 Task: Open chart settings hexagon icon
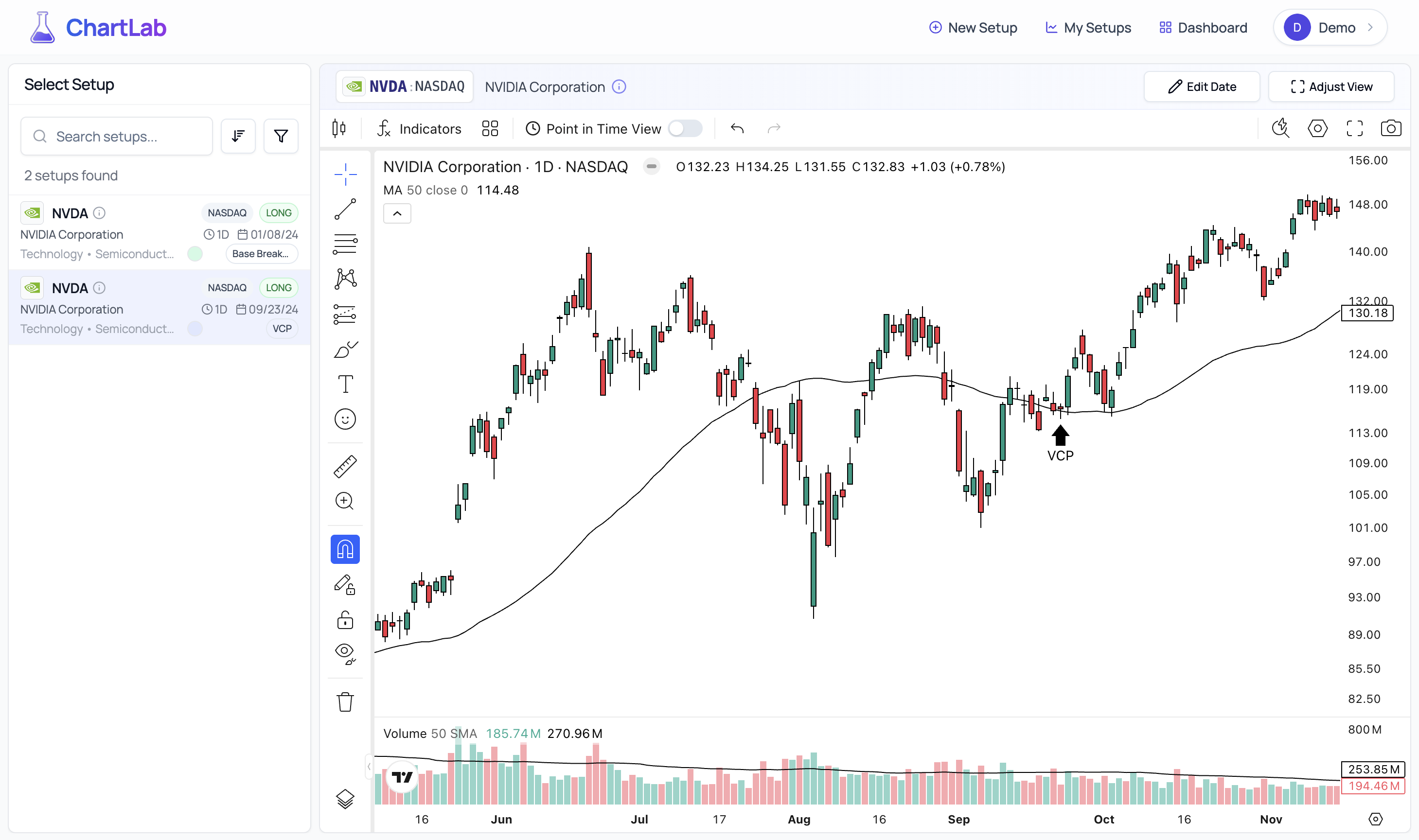(x=1318, y=128)
